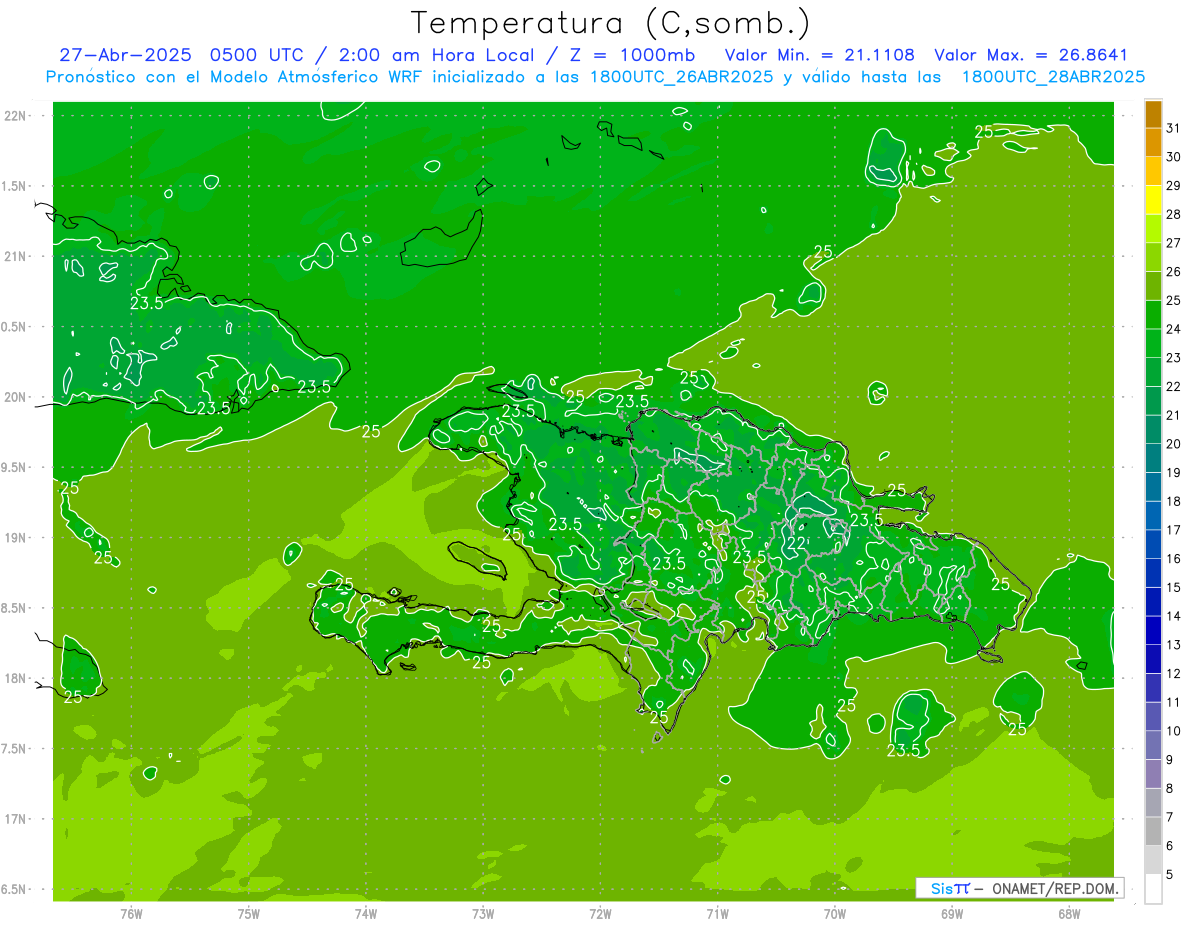Viewport: 1200px width, 927px height.
Task: Pick the dark blue swatch between 13 and 14
Action: point(1153,630)
